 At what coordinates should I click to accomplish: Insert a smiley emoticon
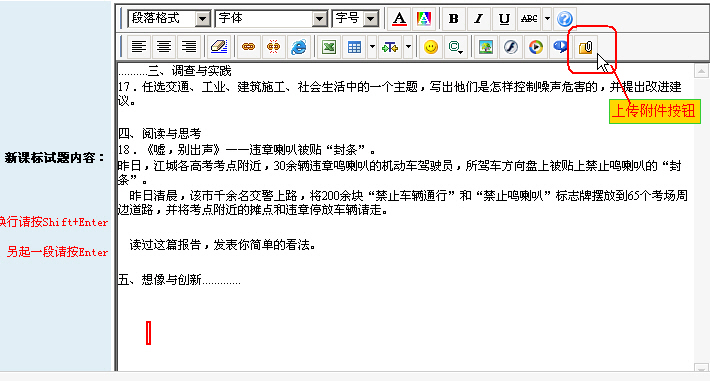(431, 47)
